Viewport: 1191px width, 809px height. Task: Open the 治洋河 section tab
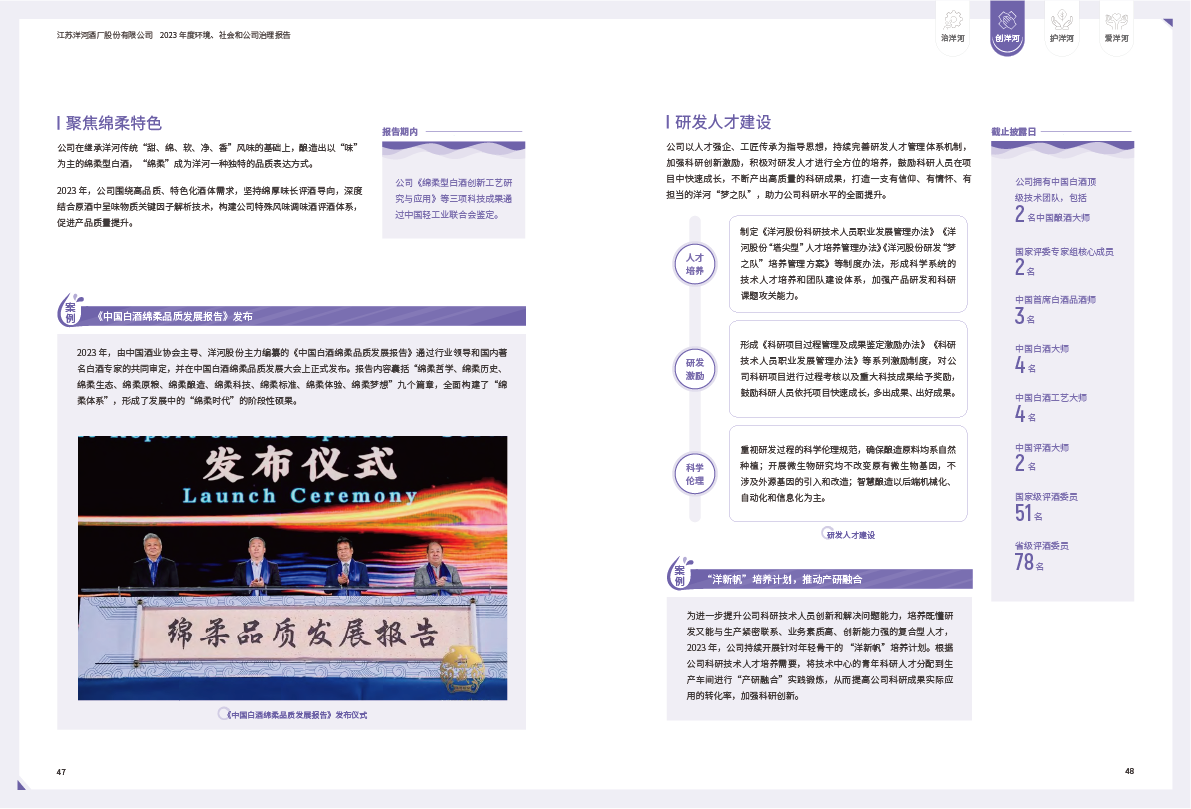953,28
